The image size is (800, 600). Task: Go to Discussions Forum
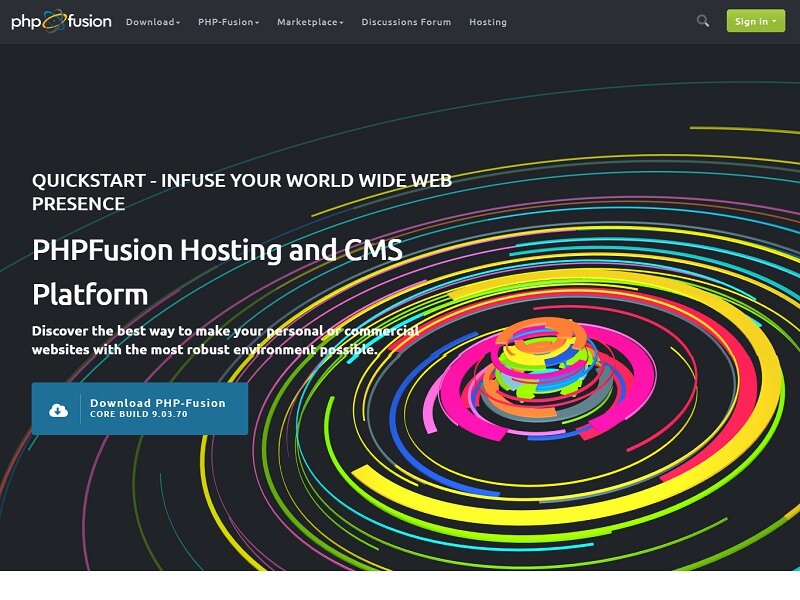coord(406,22)
